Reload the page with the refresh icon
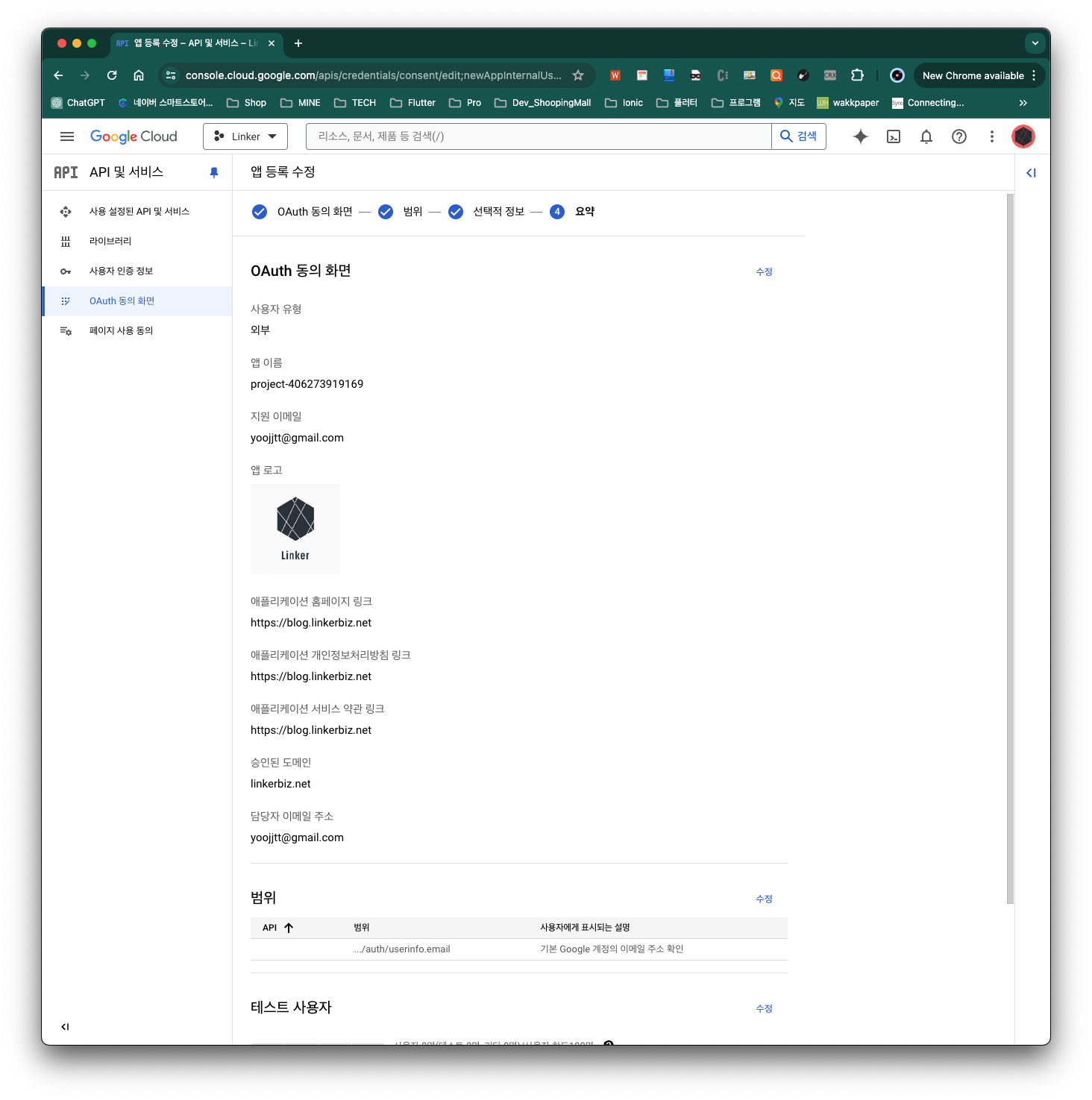1092x1100 pixels. click(x=112, y=75)
